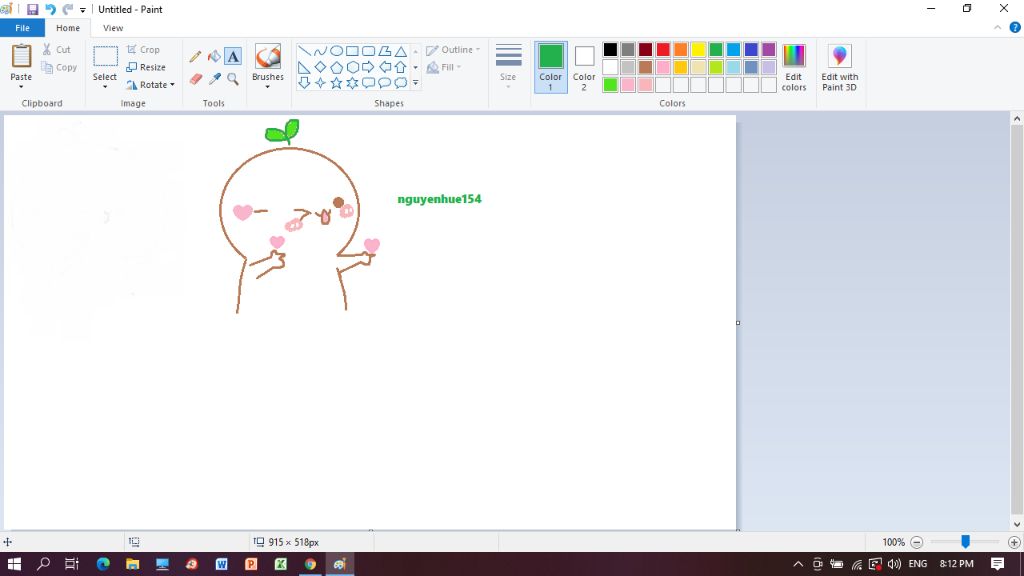
Task: Choose the Diamond shape
Action: tap(320, 67)
